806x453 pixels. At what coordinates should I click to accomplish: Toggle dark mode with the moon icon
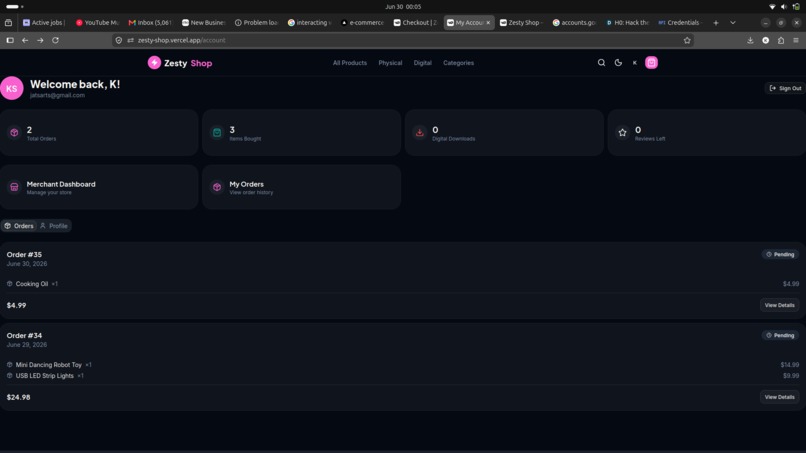point(618,63)
